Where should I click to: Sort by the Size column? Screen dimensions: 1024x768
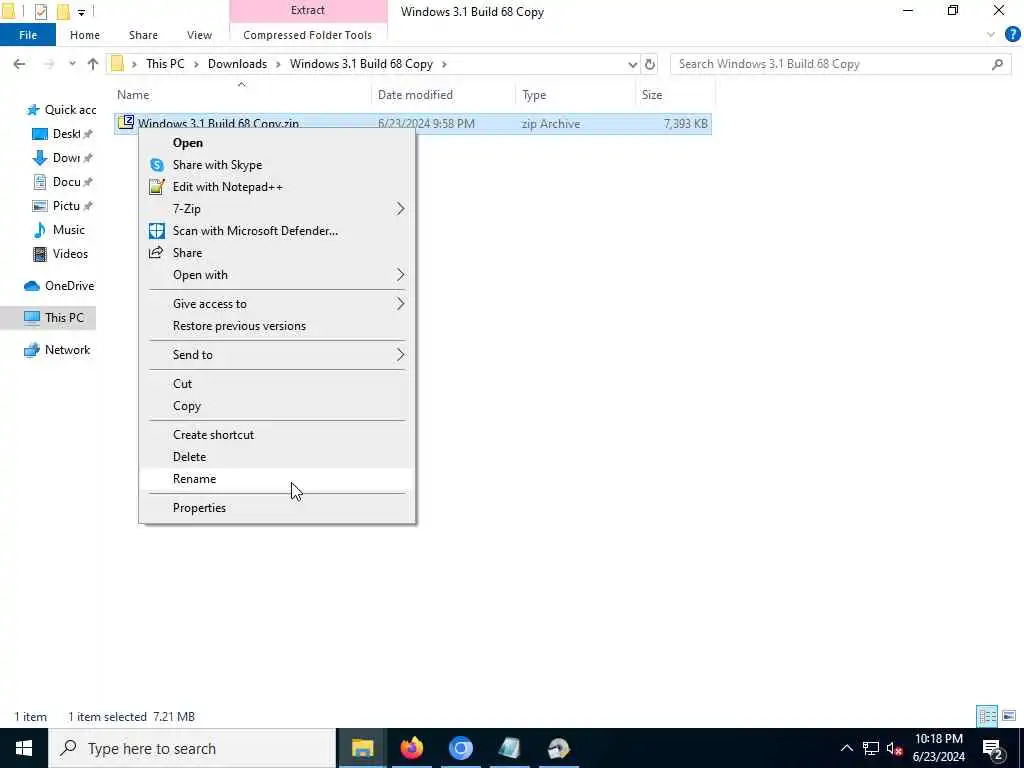[675, 95]
